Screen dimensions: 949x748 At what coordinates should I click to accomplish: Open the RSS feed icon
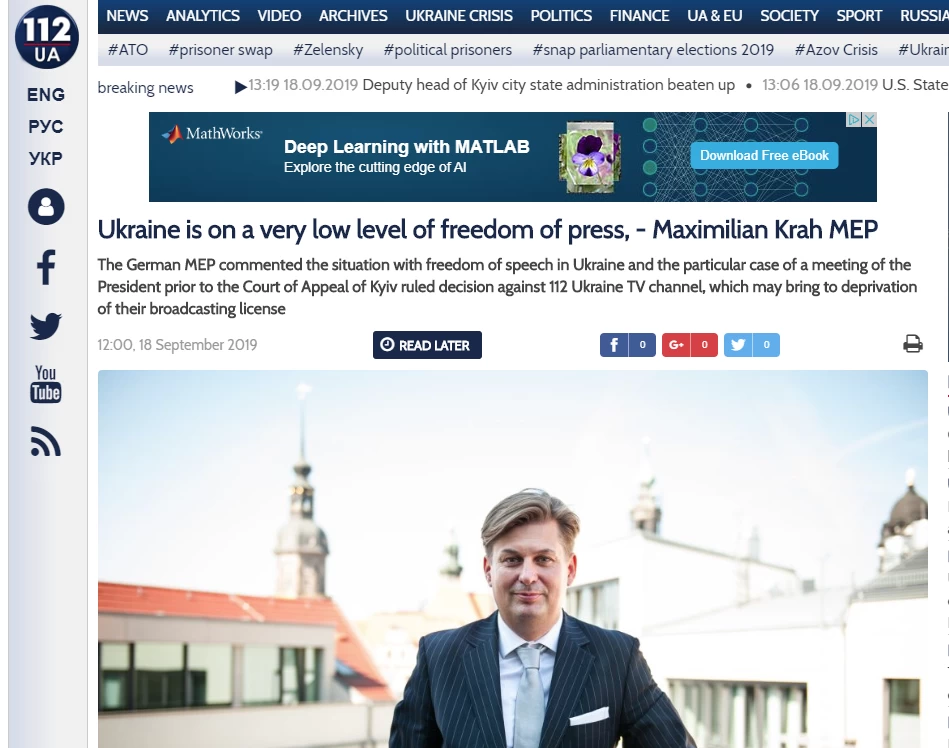pos(46,441)
